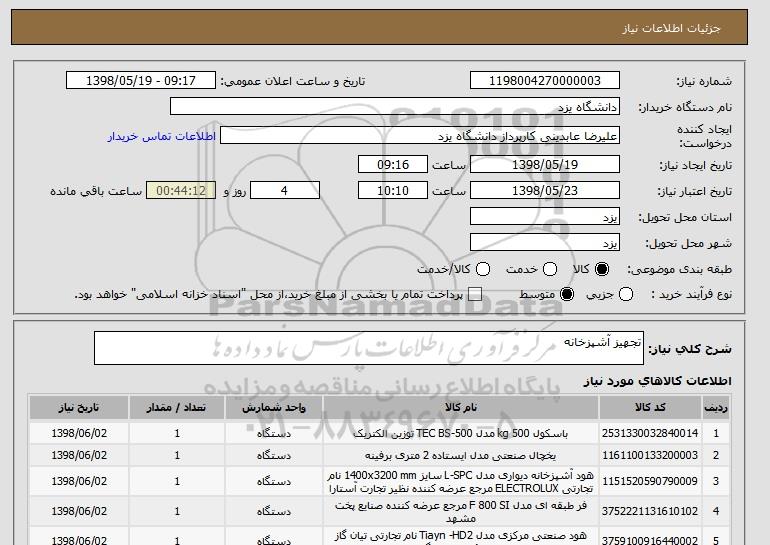The width and height of the screenshot is (770, 545).
Task: Click the هود آشپزخانه دیواری L-SPC item name
Action: (461, 482)
